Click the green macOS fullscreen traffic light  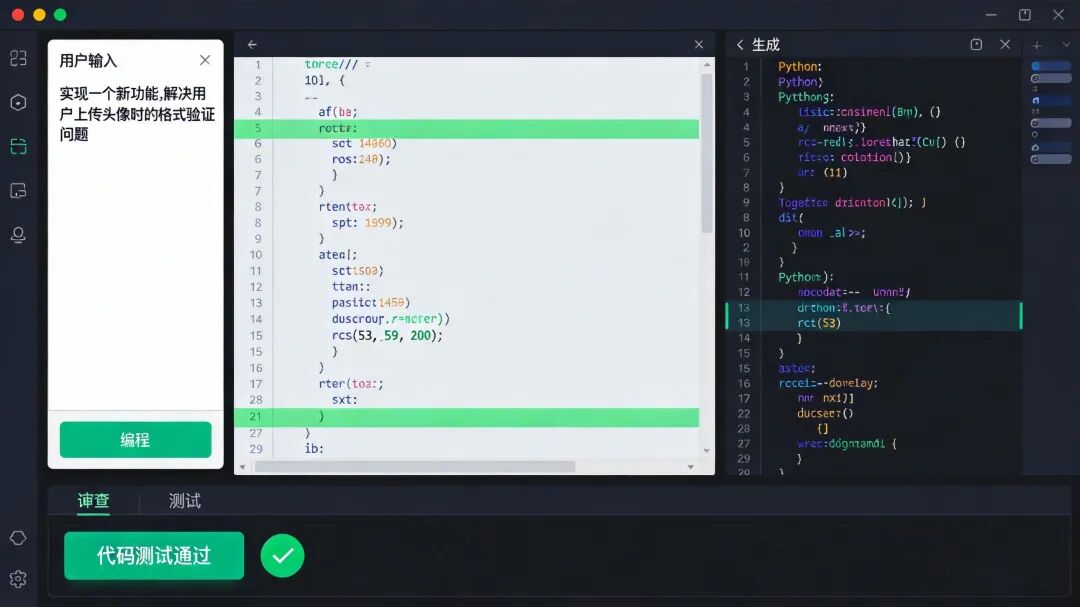point(60,14)
